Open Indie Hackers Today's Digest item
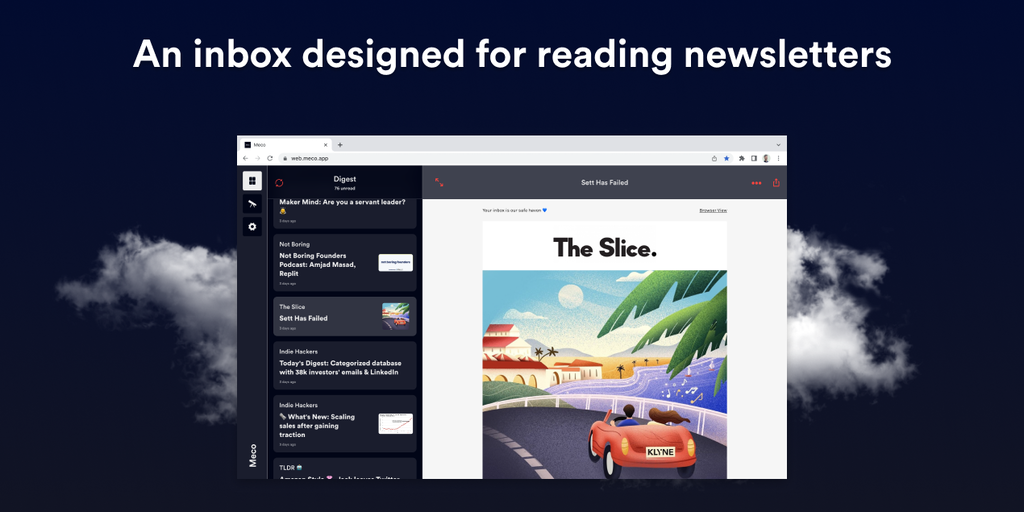 pyautogui.click(x=345, y=365)
